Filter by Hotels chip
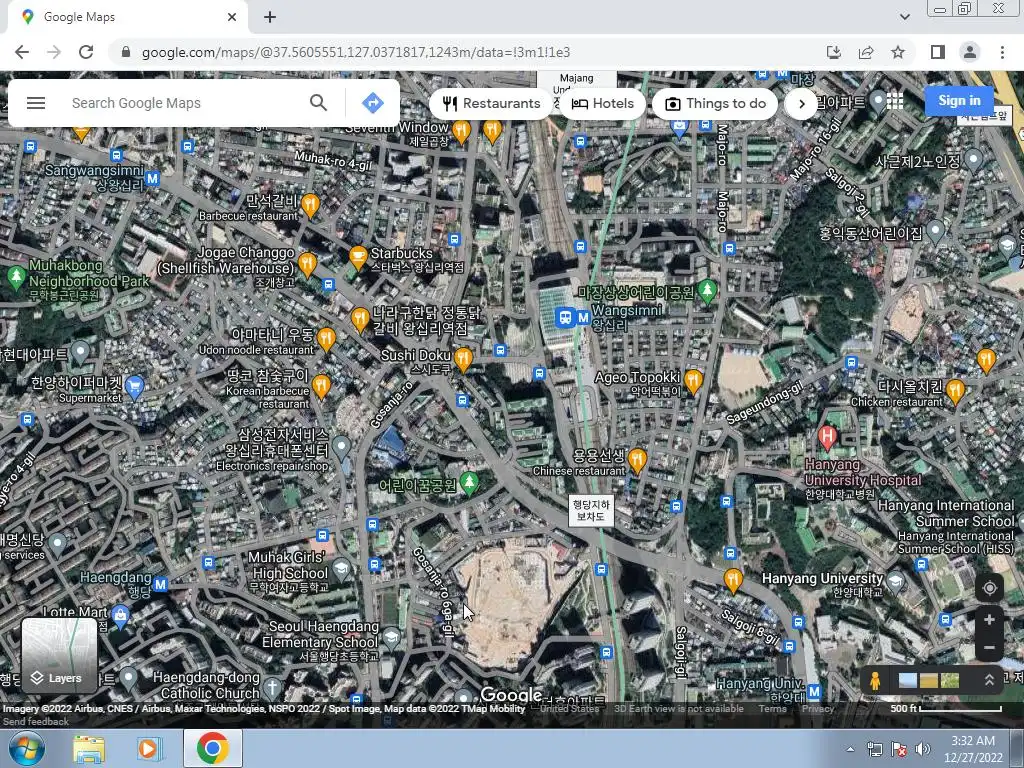Screen dimensions: 1024x768 coord(602,103)
